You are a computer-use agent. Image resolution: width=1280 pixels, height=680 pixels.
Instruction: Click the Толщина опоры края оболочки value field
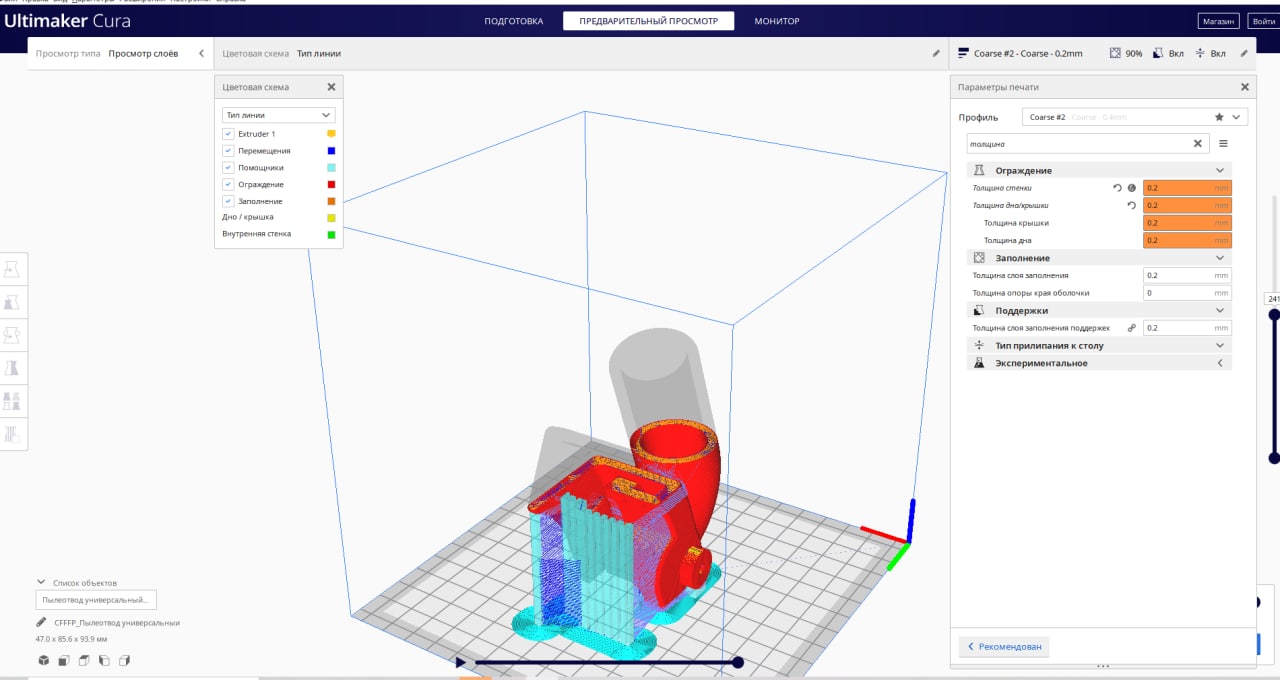(1187, 293)
